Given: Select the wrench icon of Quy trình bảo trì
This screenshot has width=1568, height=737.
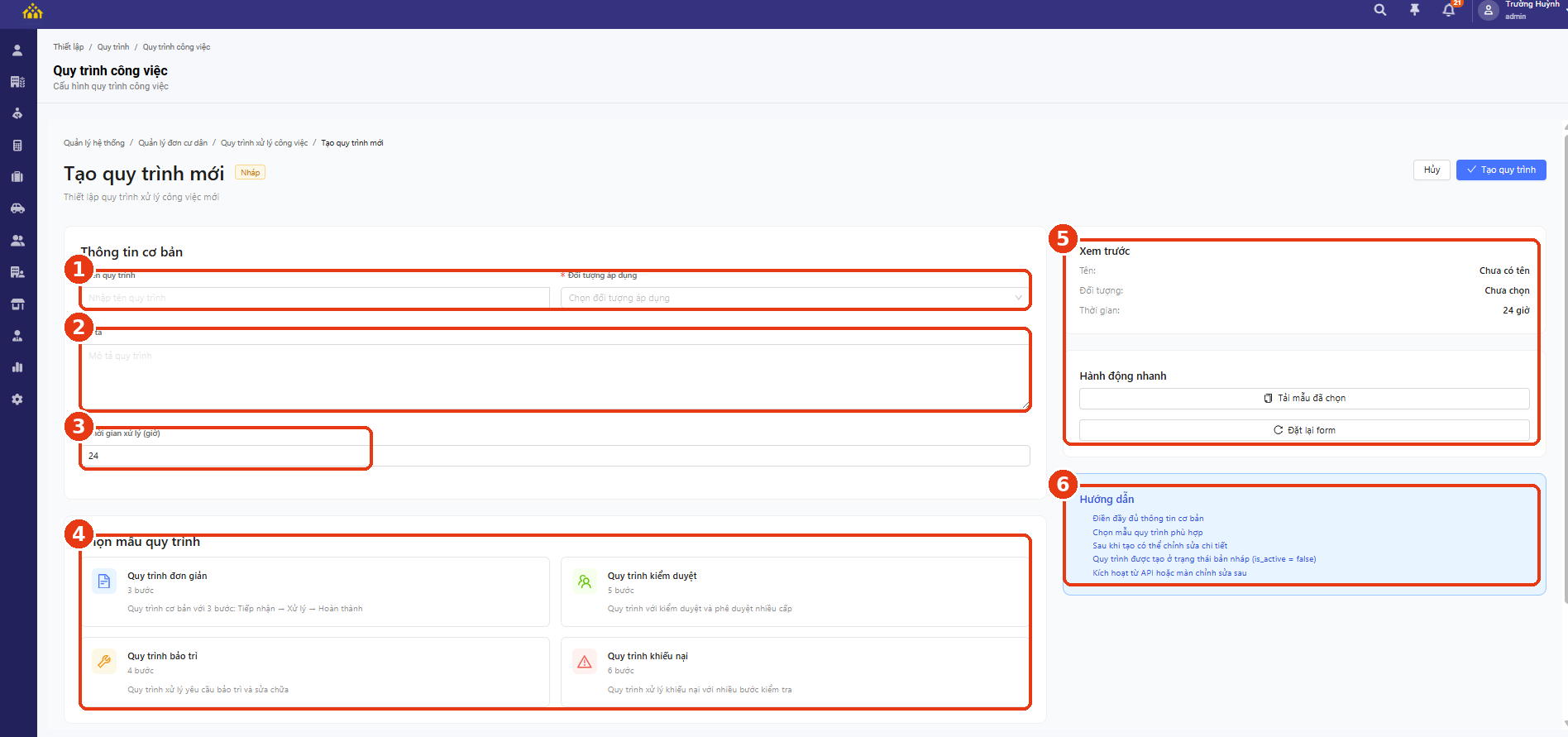Looking at the screenshot, I should point(104,662).
